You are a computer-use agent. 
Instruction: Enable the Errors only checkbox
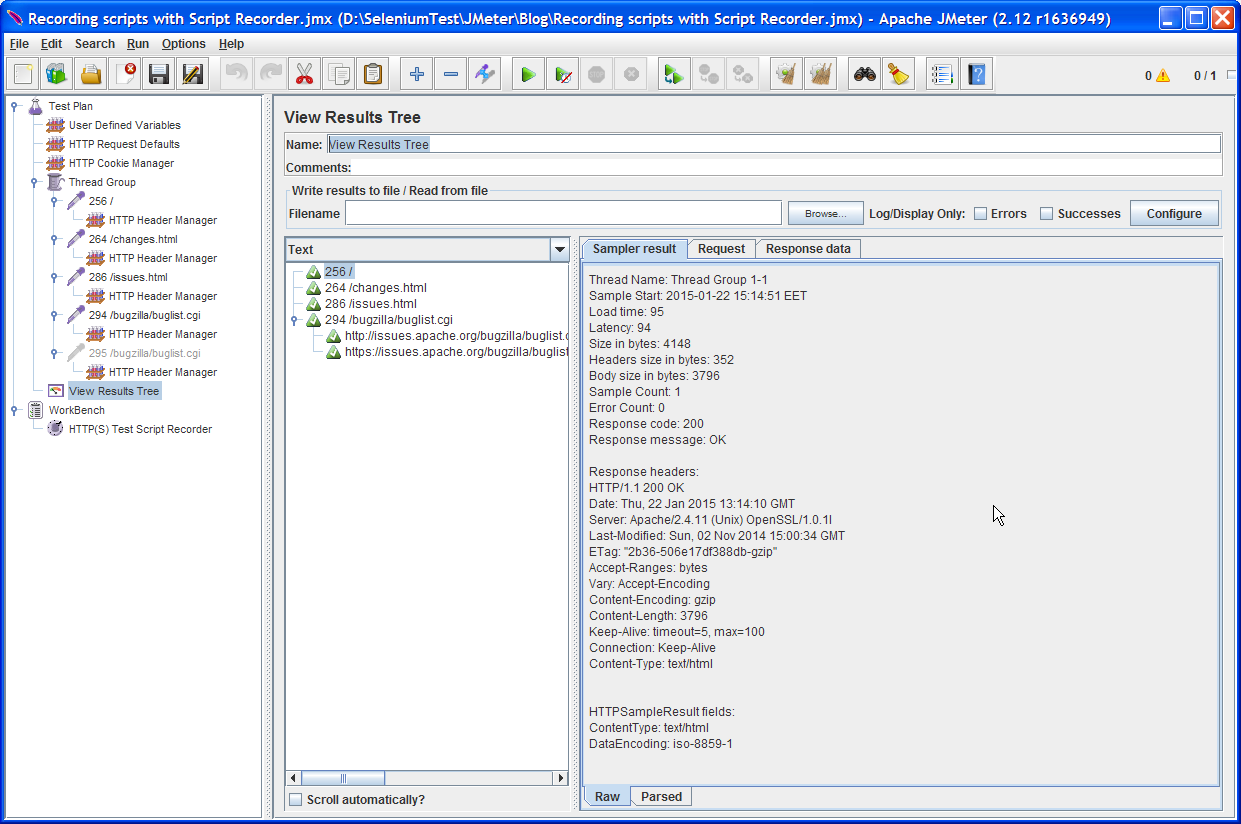pyautogui.click(x=981, y=213)
